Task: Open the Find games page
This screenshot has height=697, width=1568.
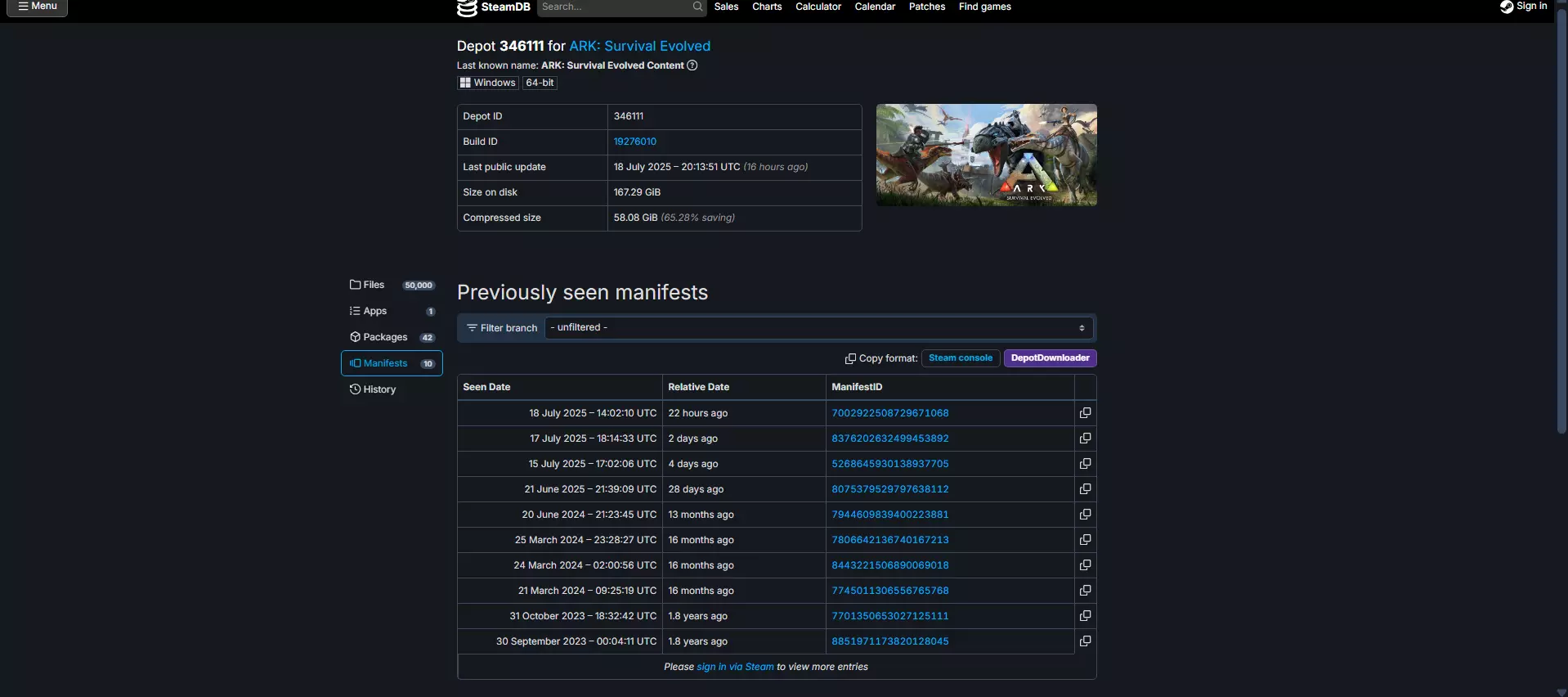Action: click(x=985, y=7)
